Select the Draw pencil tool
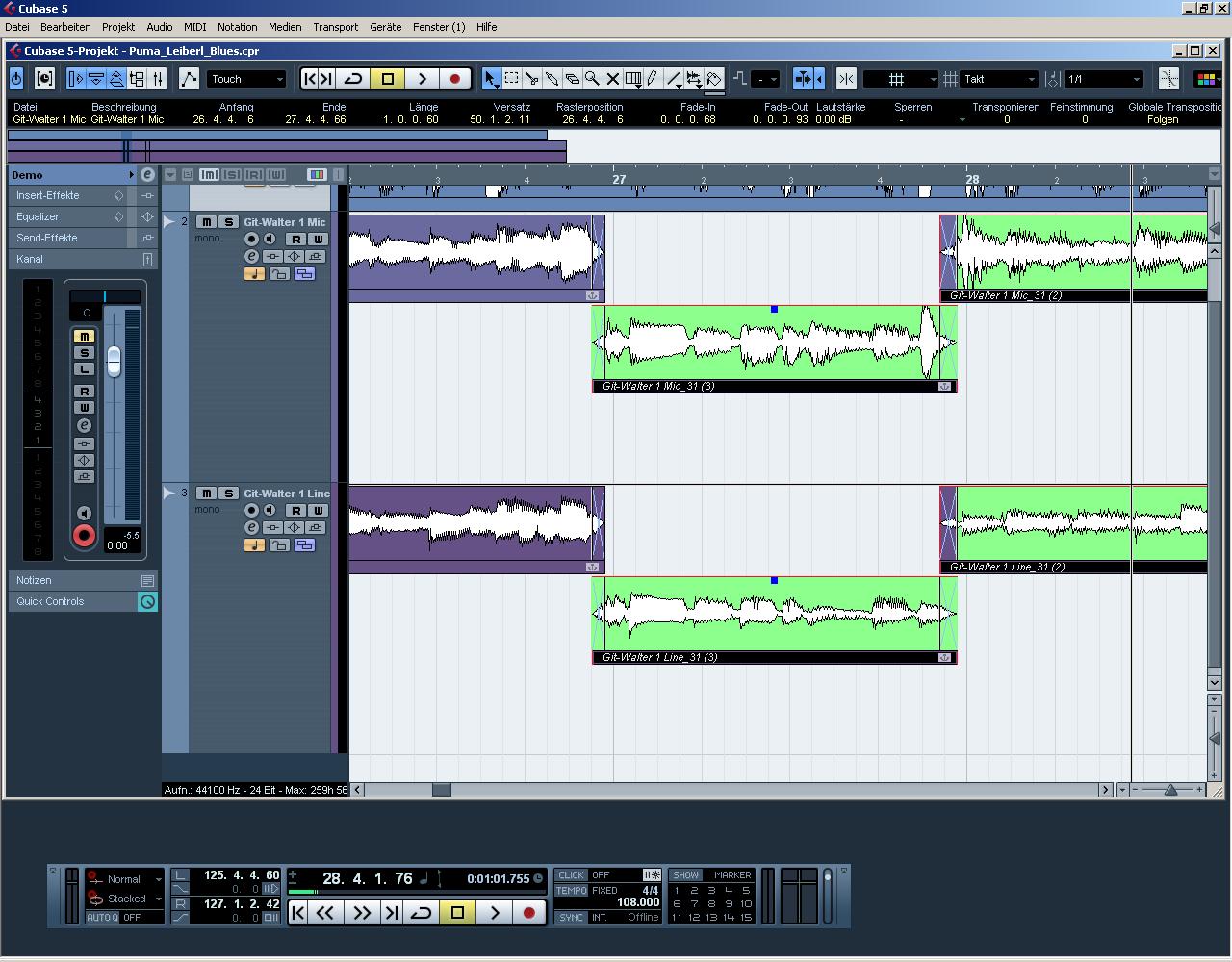Screen dimensions: 1232x962 point(653,79)
